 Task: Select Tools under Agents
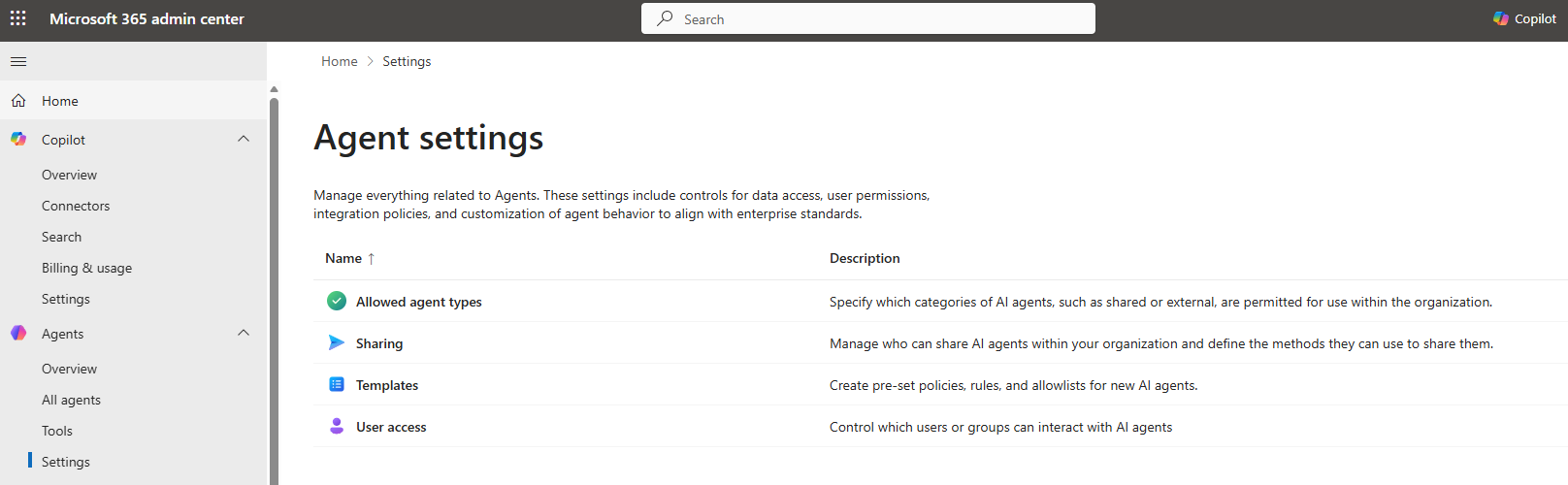[57, 431]
